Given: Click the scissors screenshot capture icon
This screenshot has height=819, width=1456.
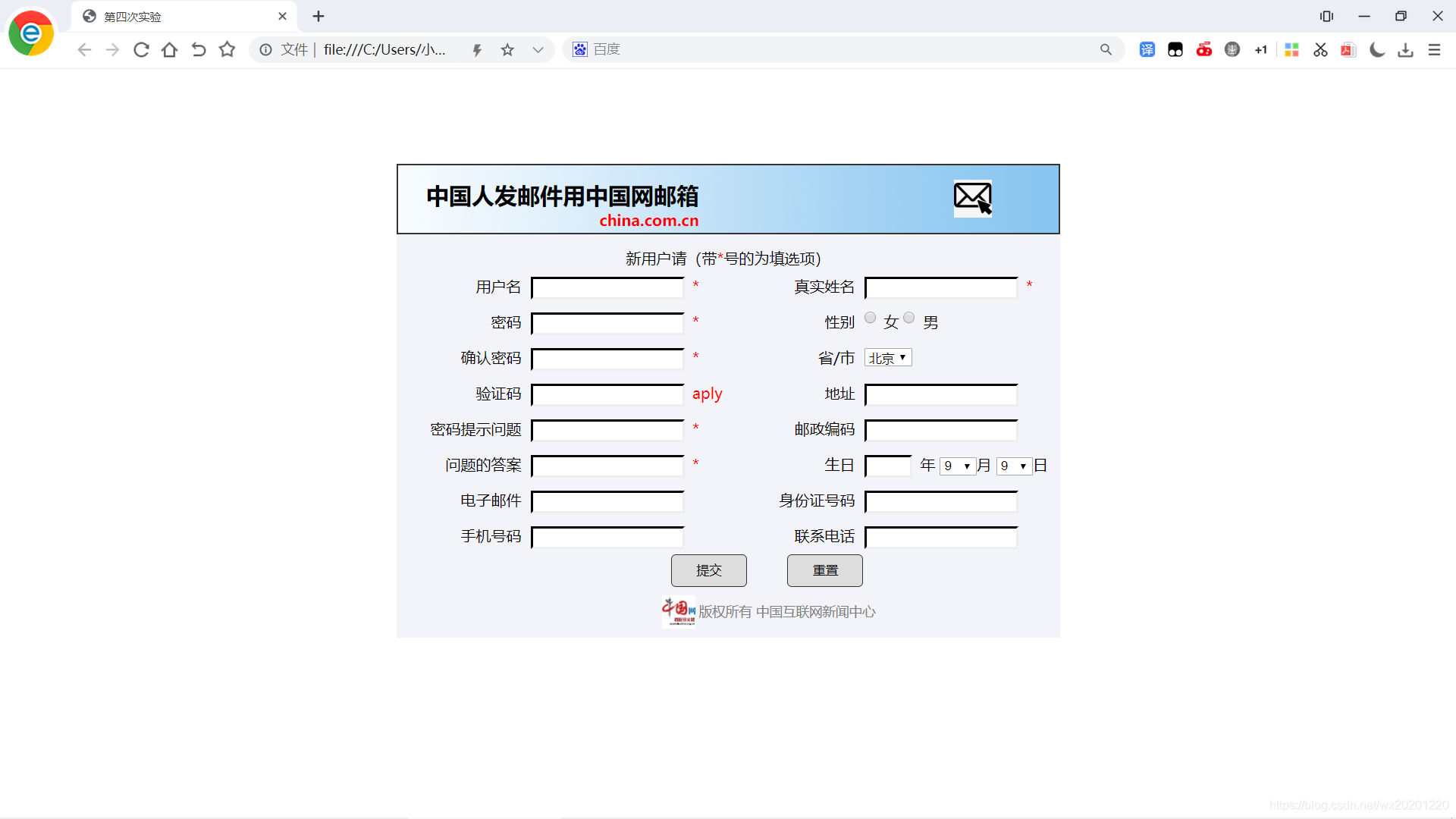Looking at the screenshot, I should click(1320, 49).
